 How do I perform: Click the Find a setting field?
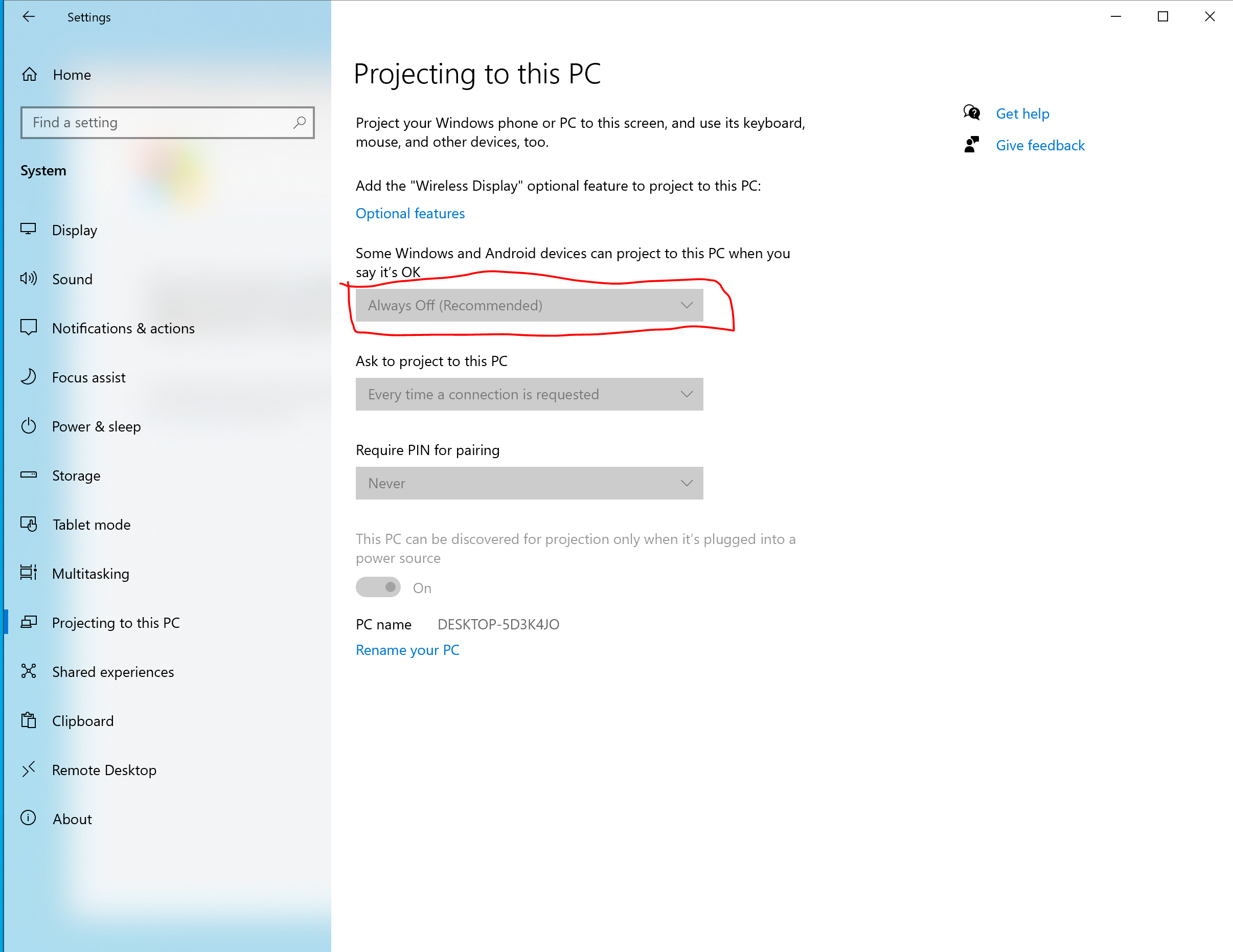coord(158,123)
